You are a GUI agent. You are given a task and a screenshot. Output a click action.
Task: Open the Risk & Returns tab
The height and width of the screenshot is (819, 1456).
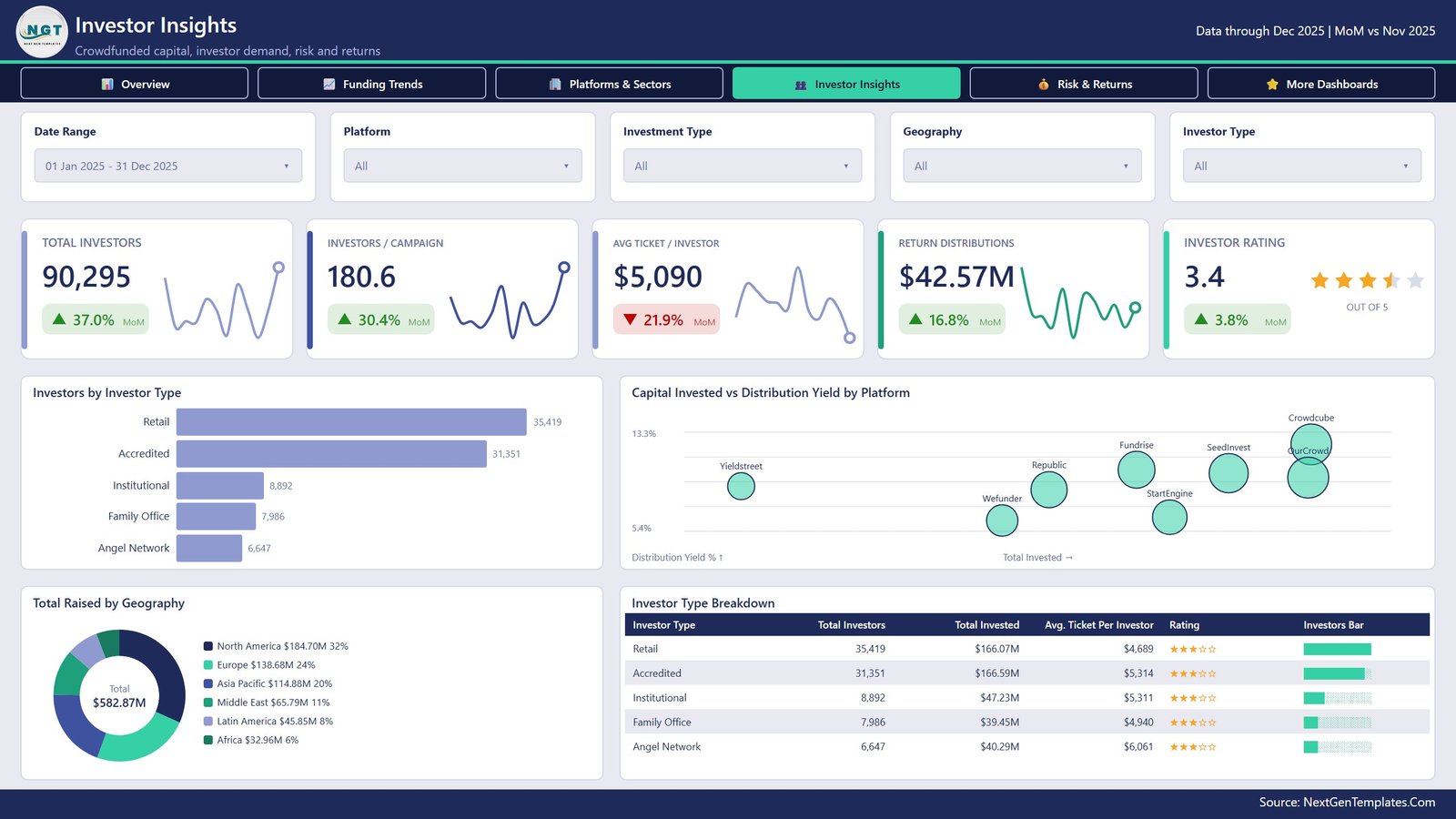point(1083,84)
